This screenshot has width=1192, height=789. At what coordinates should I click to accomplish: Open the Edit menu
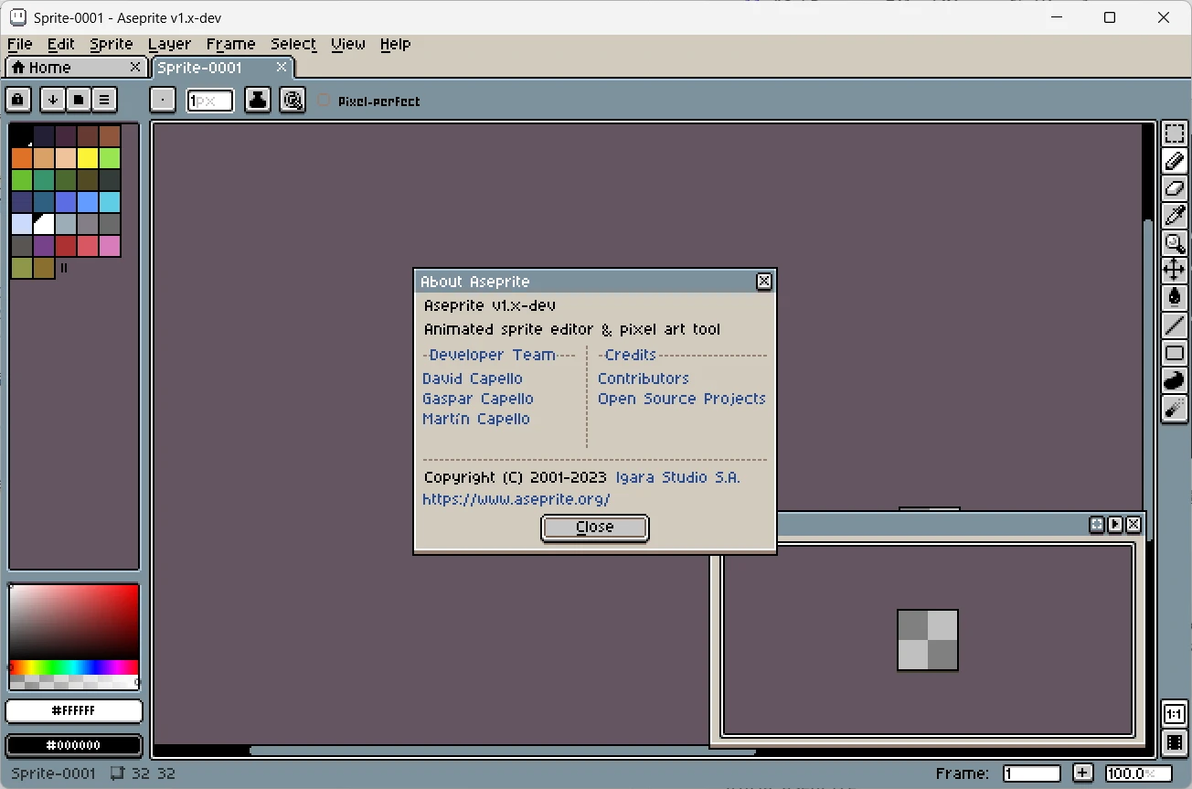pos(61,44)
